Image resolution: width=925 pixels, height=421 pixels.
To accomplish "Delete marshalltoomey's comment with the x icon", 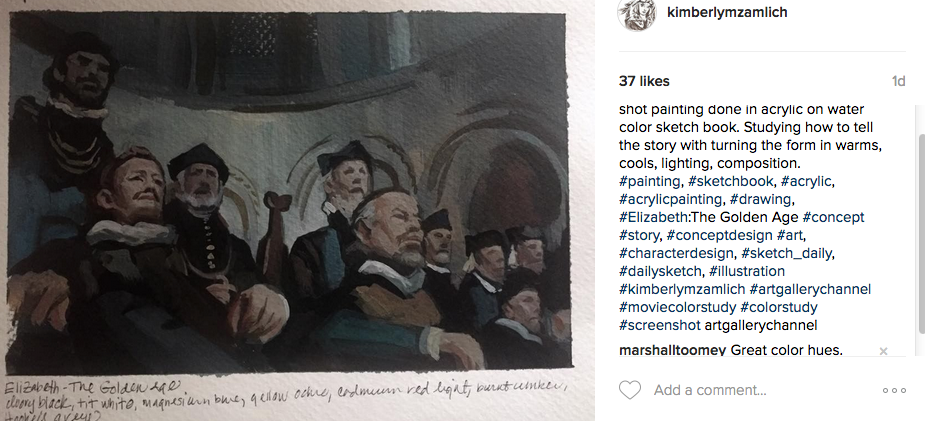I will point(883,351).
